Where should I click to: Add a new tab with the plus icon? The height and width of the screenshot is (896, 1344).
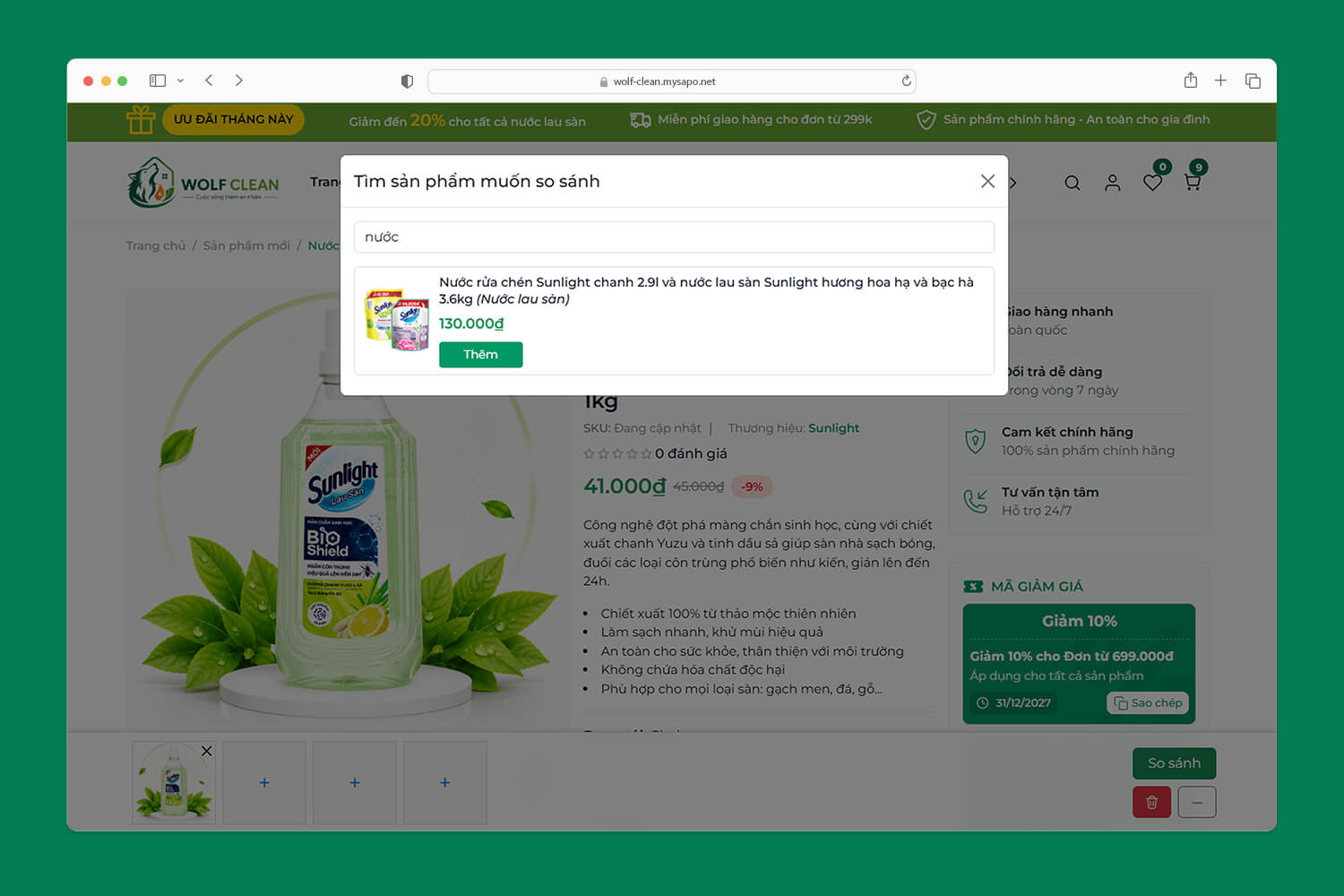[x=1220, y=81]
